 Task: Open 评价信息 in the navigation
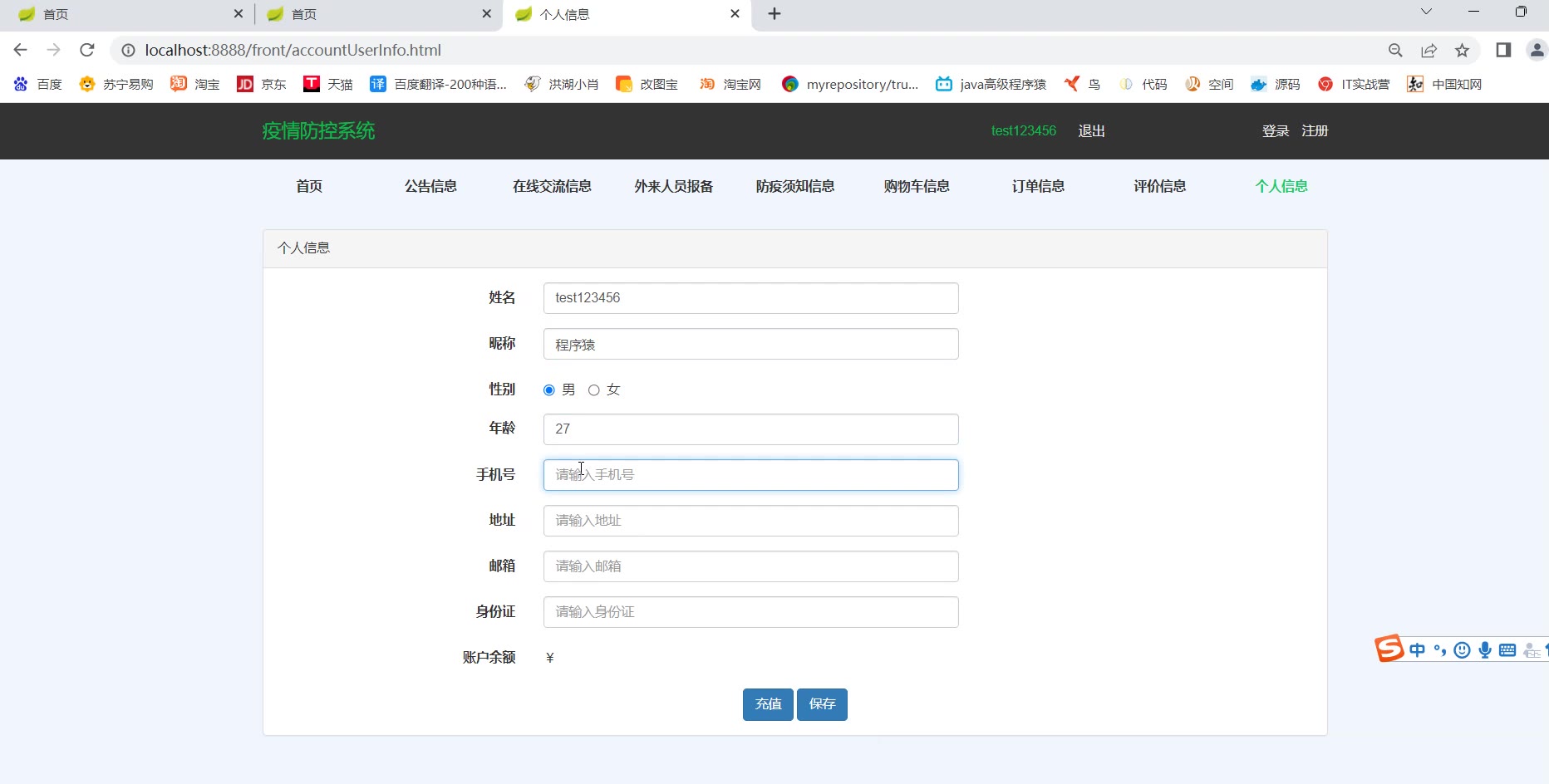point(1160,186)
